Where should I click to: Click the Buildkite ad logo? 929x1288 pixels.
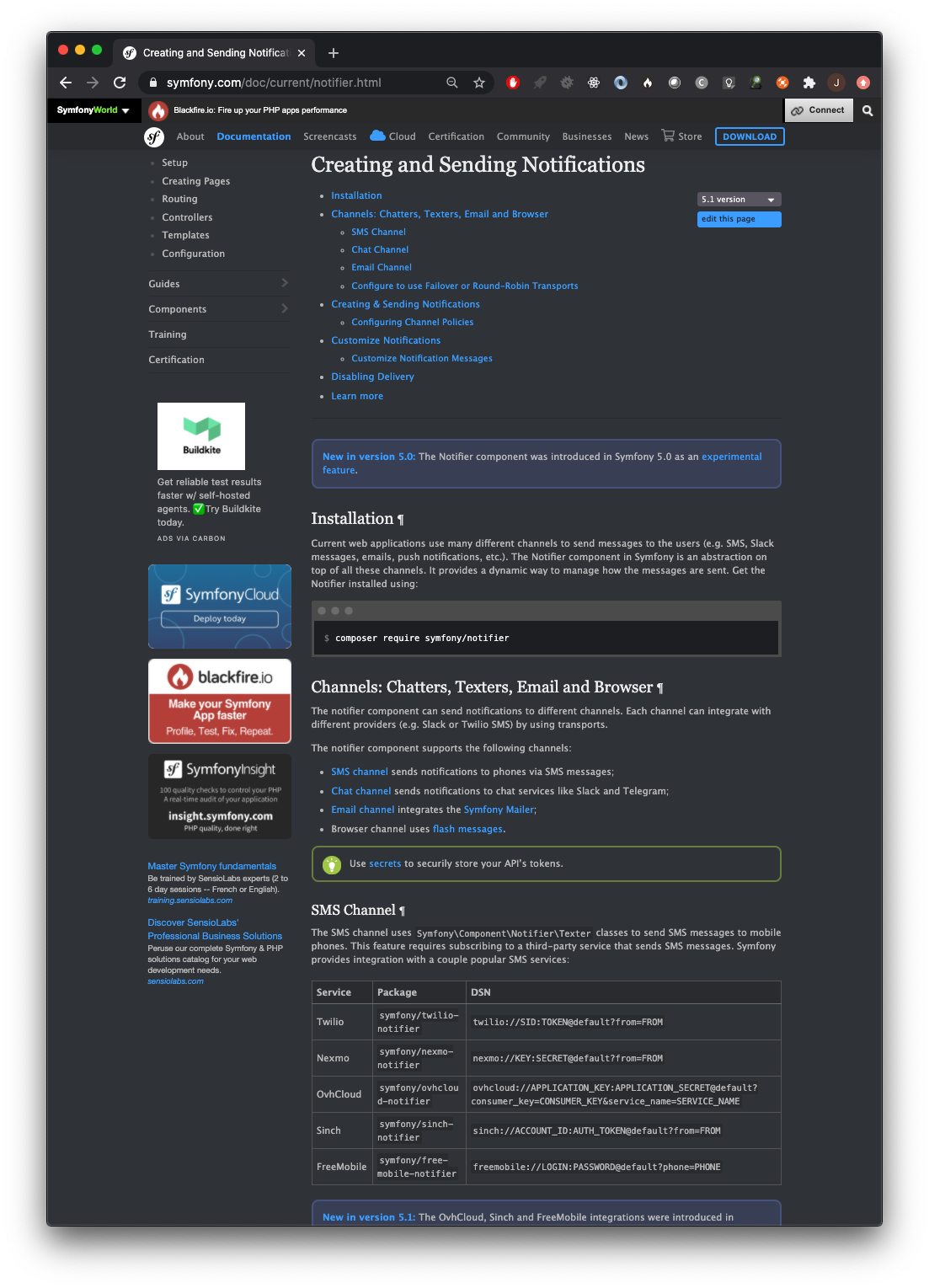[201, 436]
